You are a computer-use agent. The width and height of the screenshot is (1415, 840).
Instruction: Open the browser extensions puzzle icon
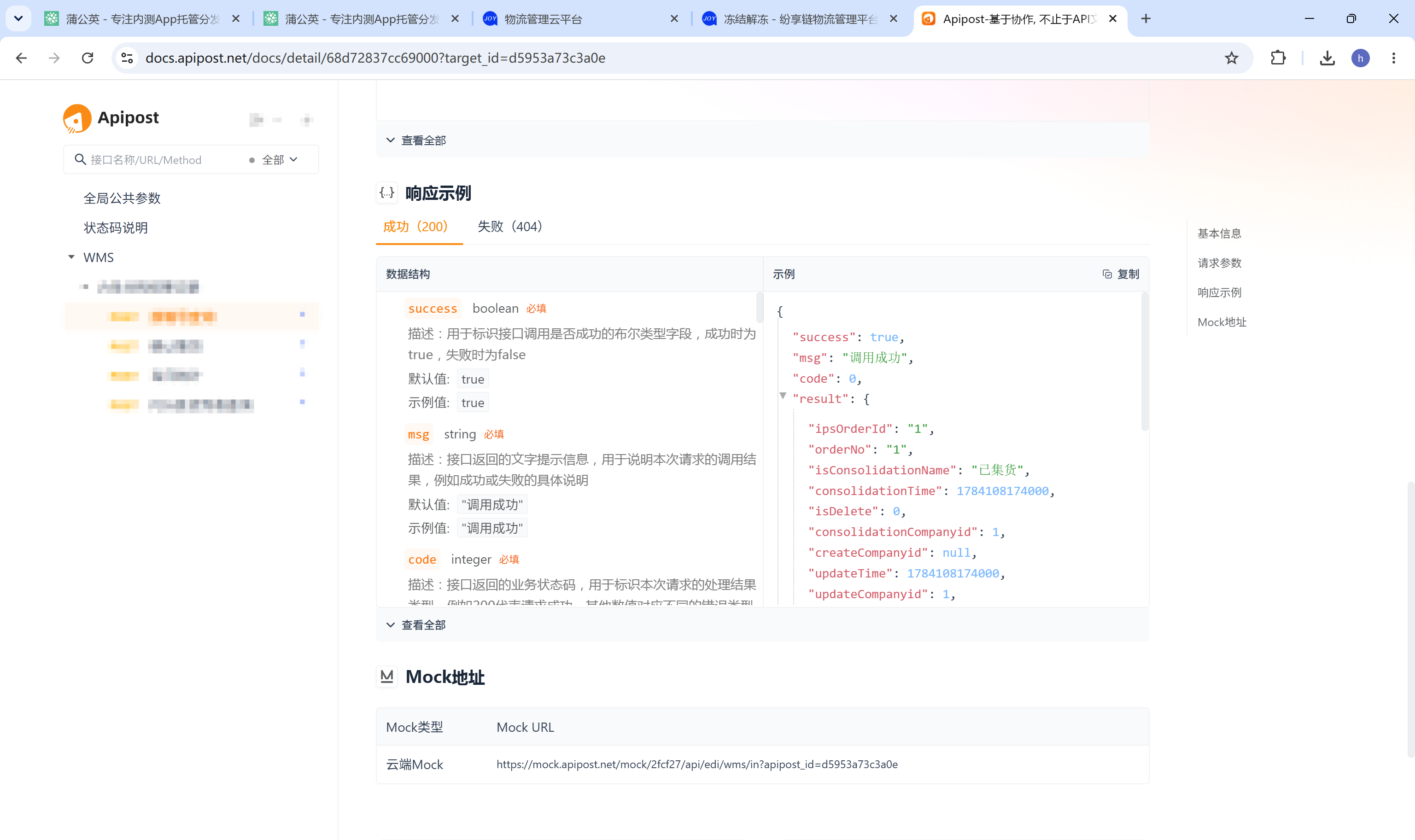click(x=1278, y=58)
